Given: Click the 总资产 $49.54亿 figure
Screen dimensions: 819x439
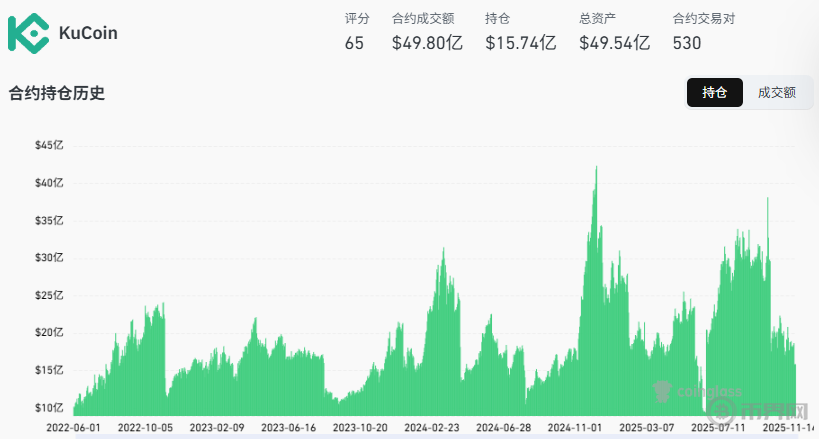Looking at the screenshot, I should point(614,43).
